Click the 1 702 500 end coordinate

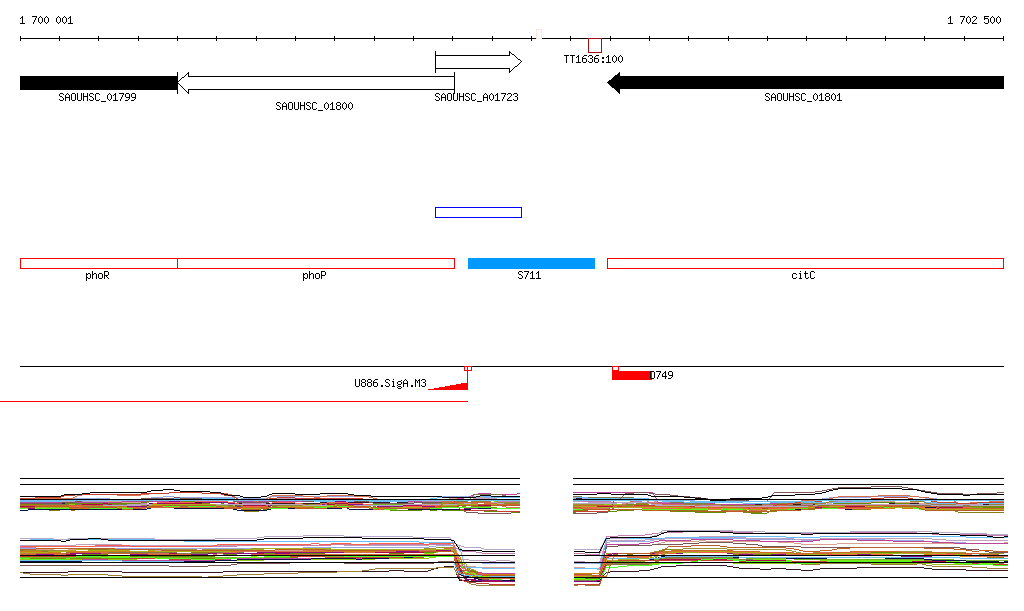point(974,20)
